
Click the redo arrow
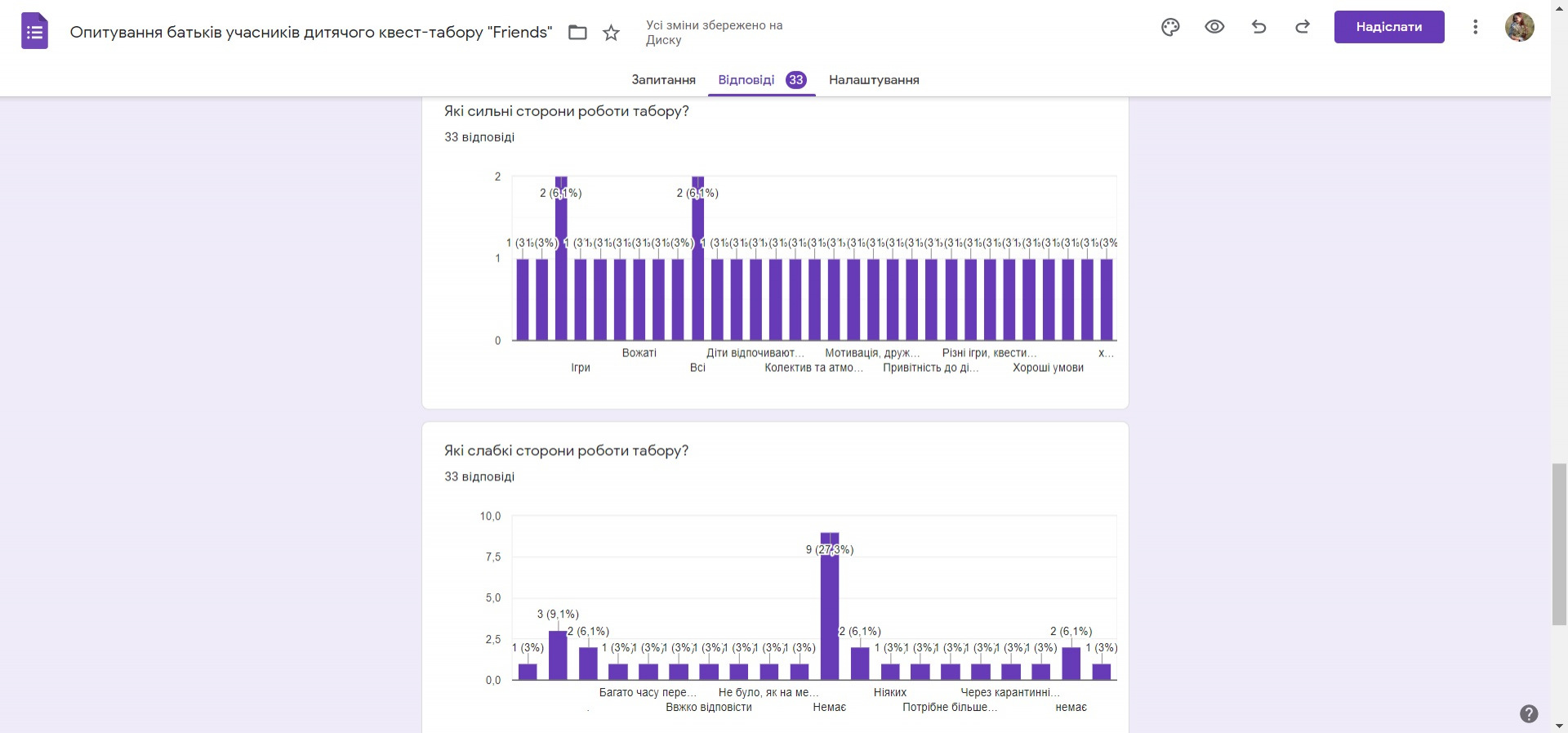tap(1303, 27)
